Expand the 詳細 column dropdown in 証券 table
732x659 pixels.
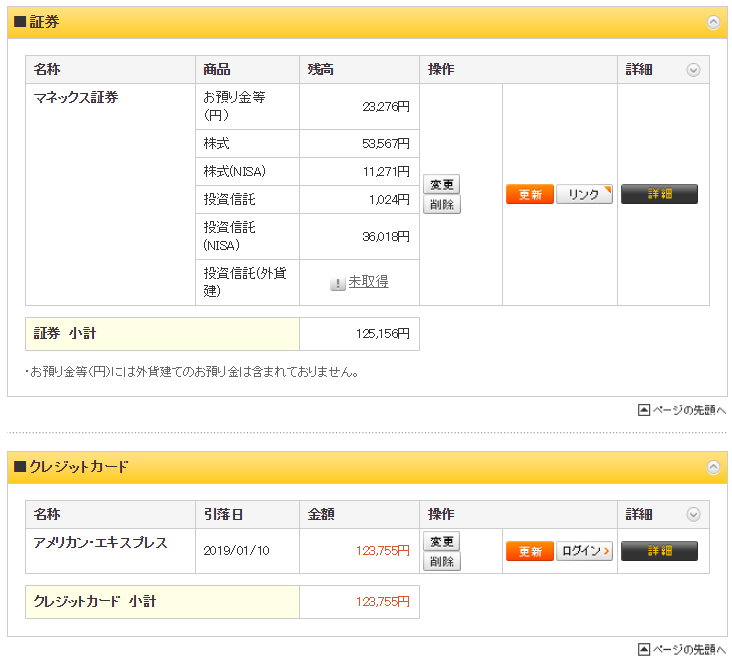pos(693,70)
